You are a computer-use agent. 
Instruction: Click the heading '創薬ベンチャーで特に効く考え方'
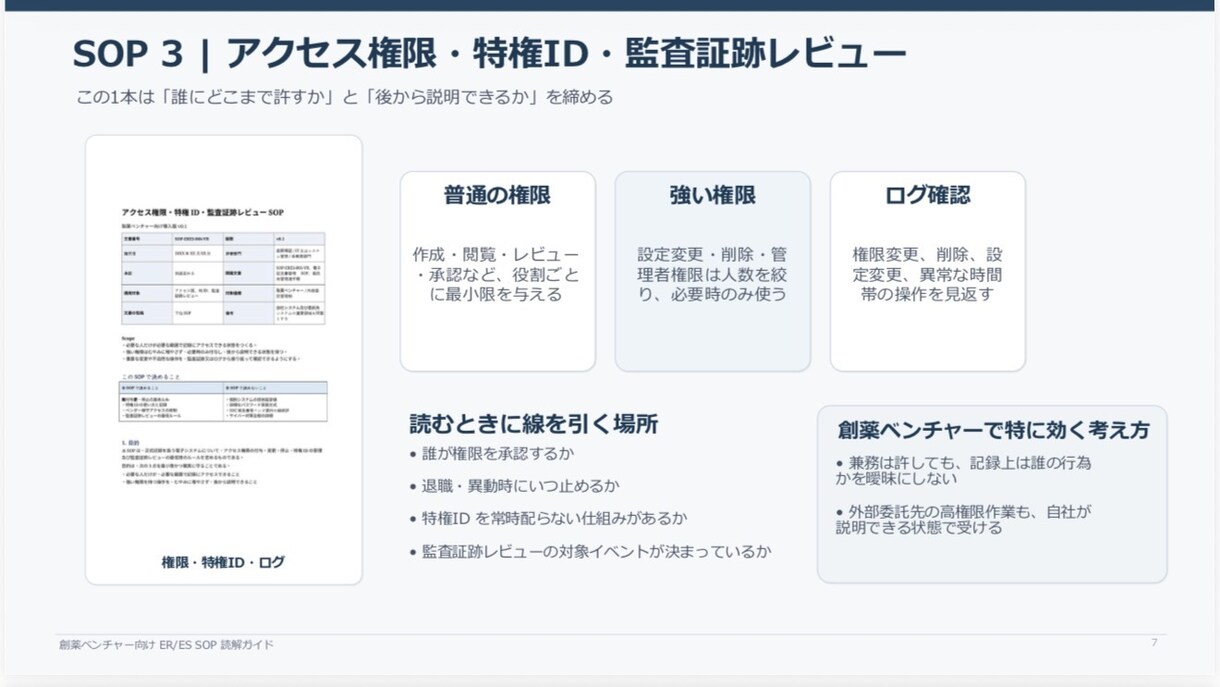click(x=993, y=430)
